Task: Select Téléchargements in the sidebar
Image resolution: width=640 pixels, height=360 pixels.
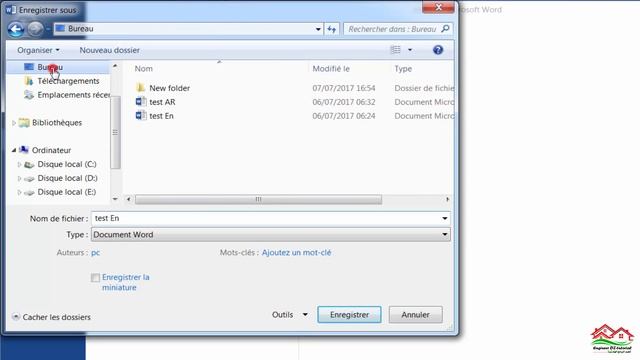Action: point(68,81)
